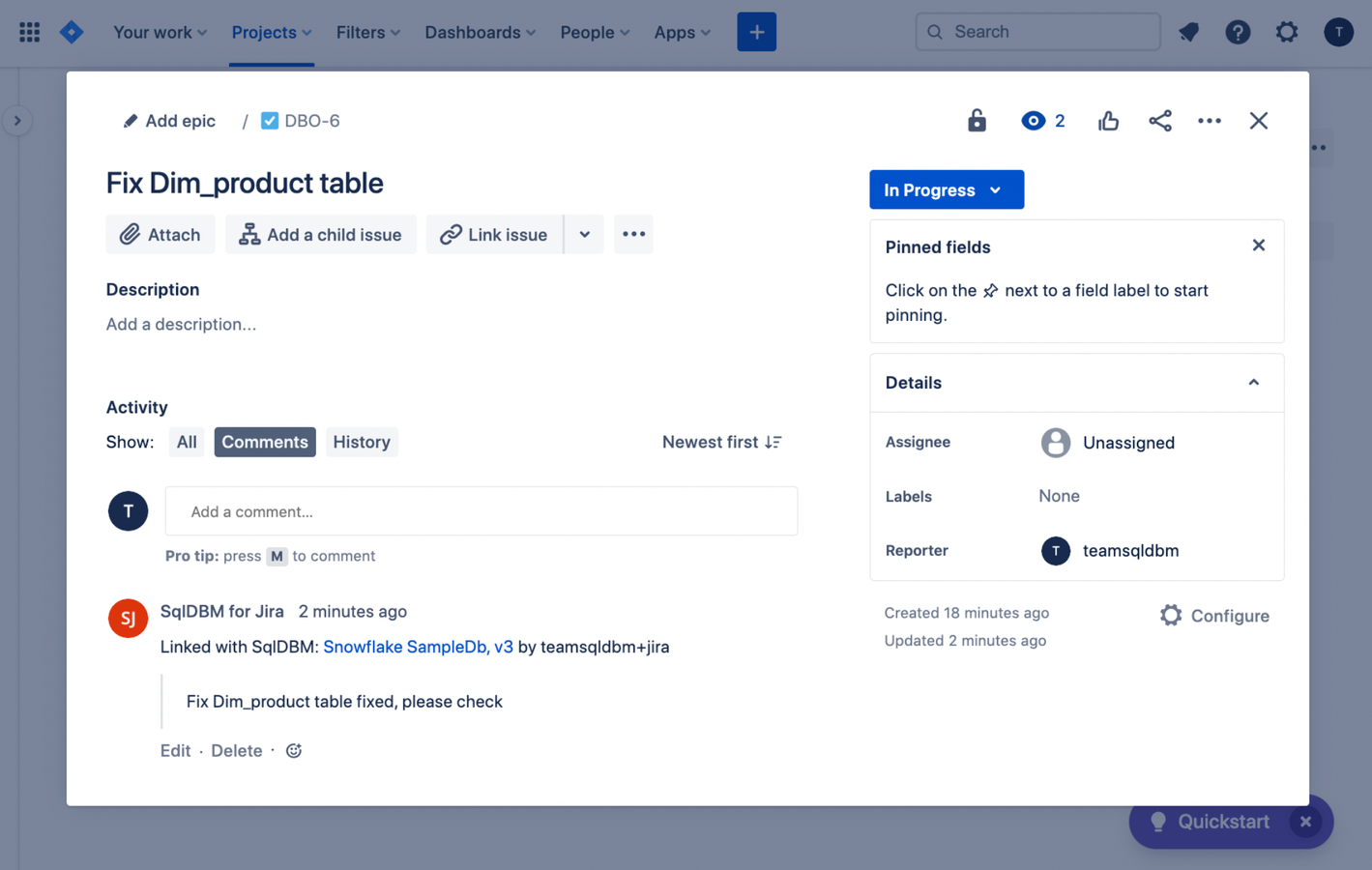Open the Help question mark icon
The height and width of the screenshot is (870, 1372).
click(x=1238, y=32)
